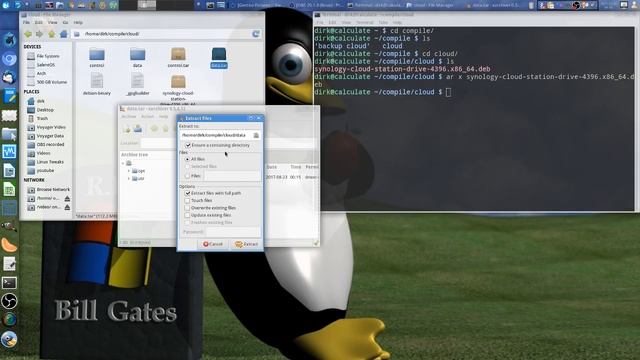Go to the parent folder in file manager

click(x=51, y=34)
